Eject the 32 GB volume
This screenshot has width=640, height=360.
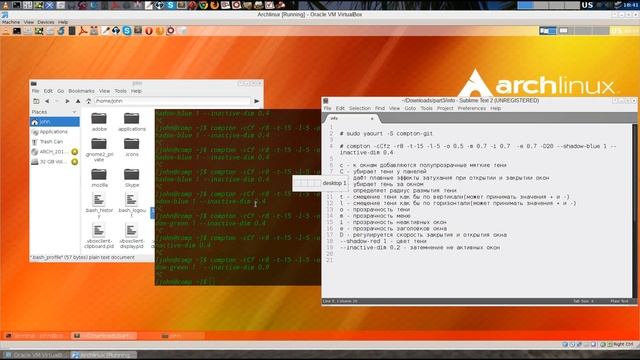(75, 162)
